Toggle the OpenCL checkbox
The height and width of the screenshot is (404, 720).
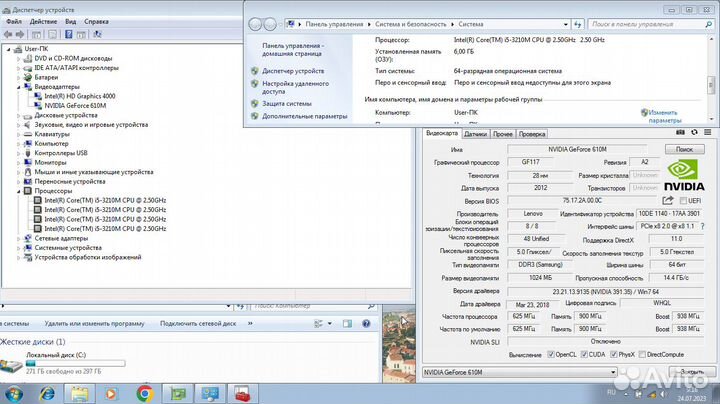pos(551,354)
